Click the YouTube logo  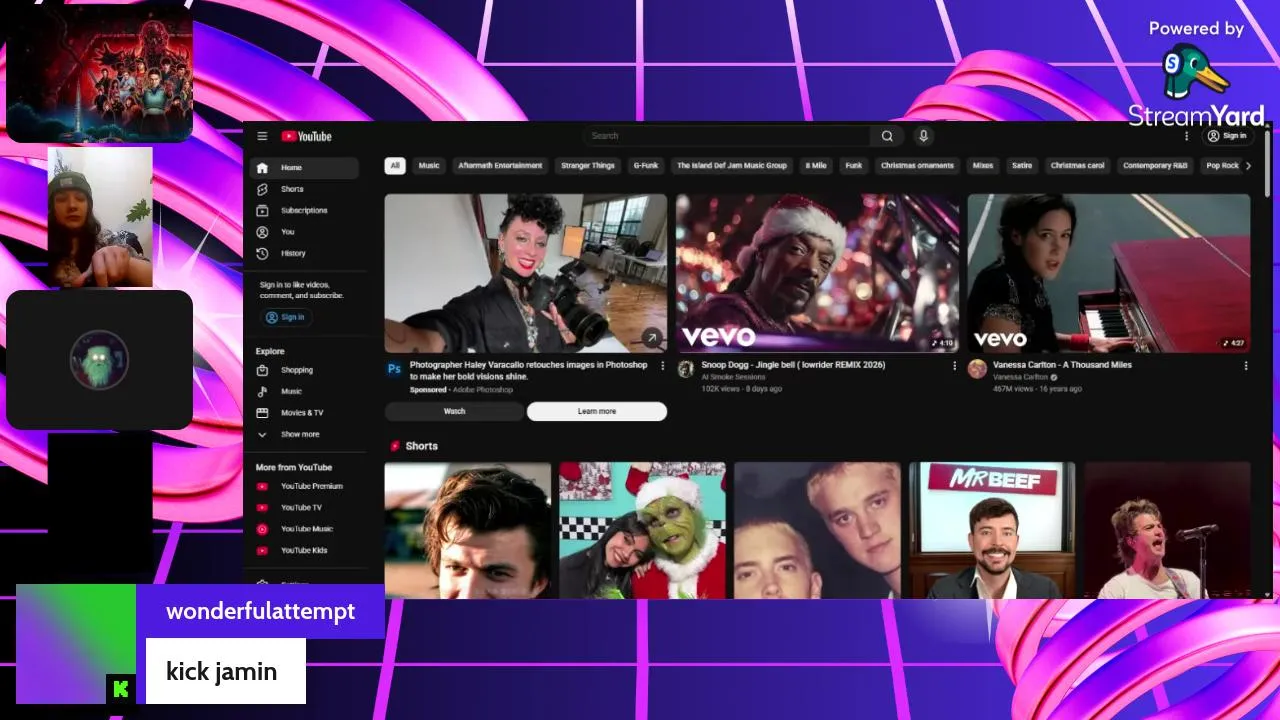(x=306, y=136)
